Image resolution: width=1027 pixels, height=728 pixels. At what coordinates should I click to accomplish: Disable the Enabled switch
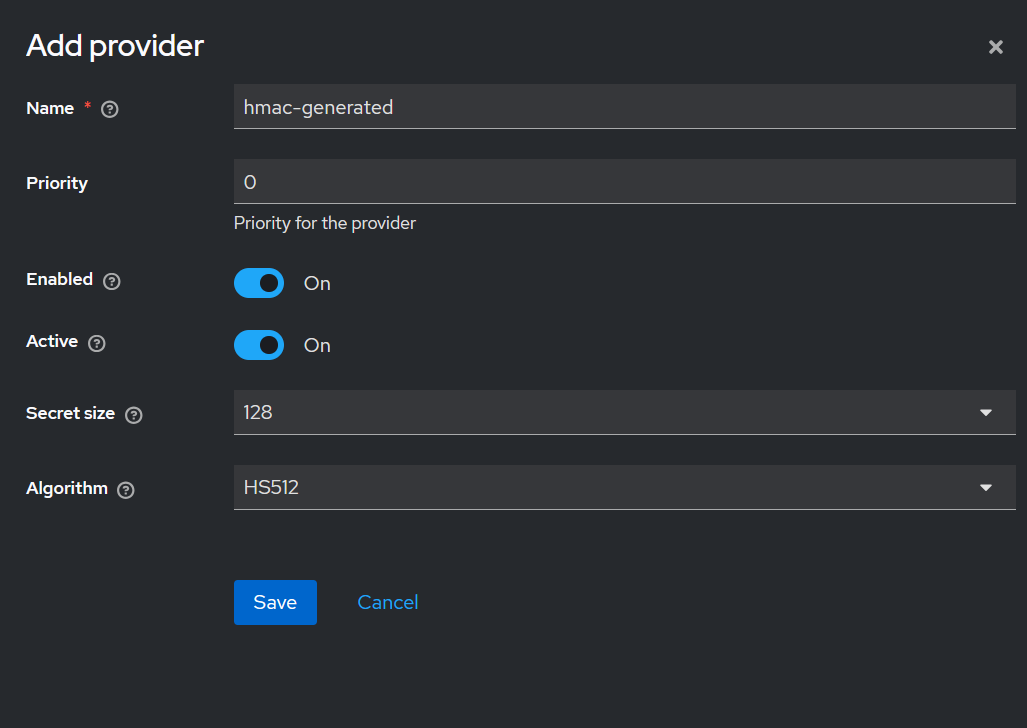click(259, 283)
